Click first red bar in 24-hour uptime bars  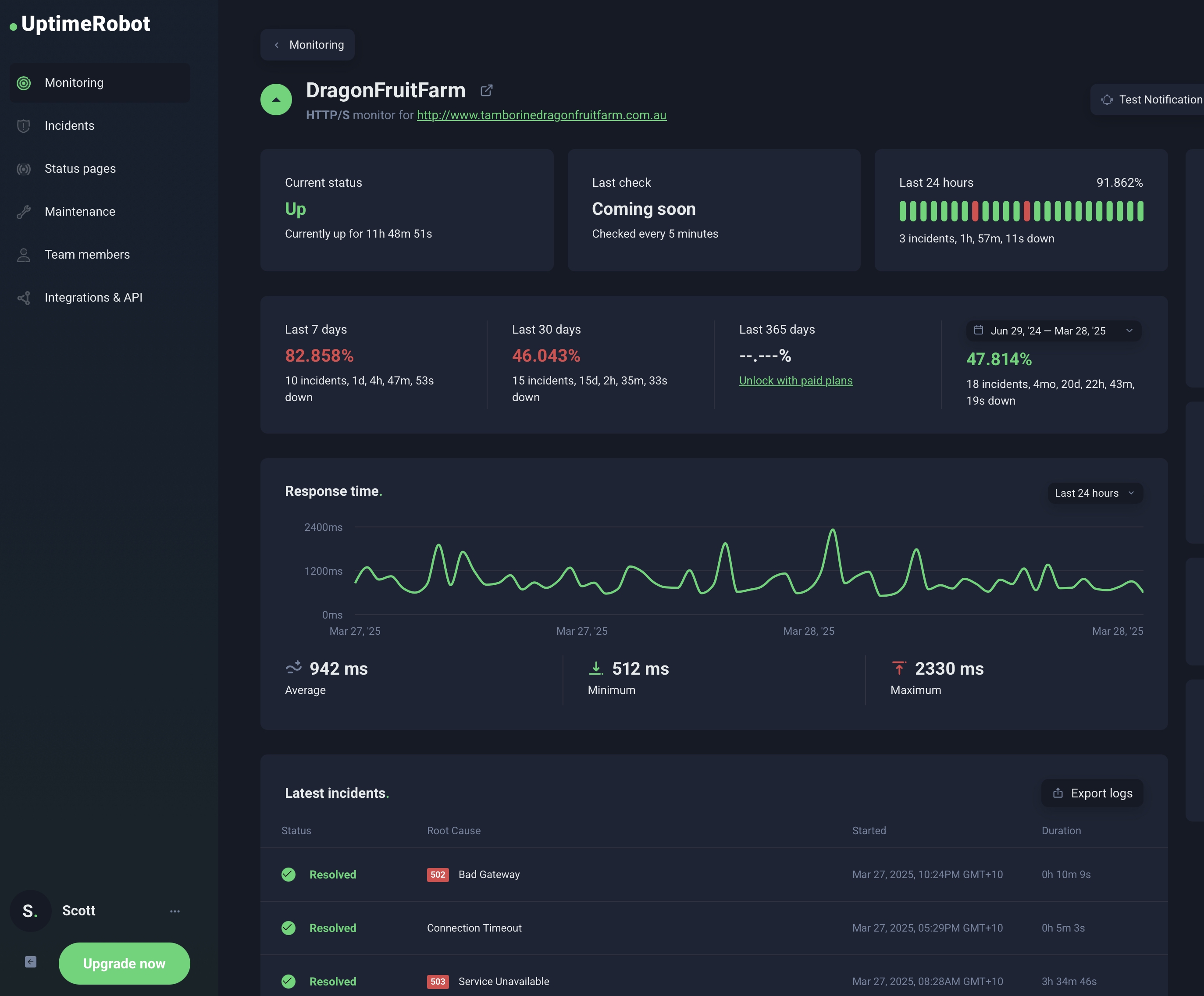pos(975,211)
